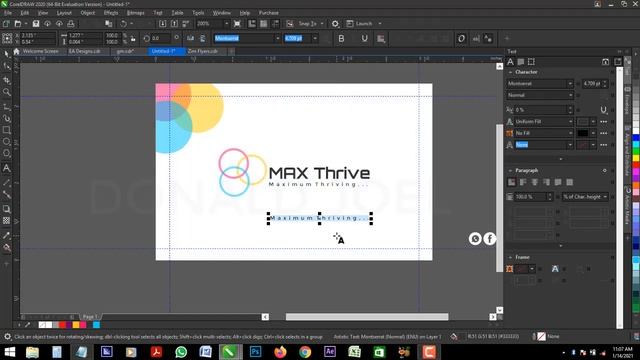Select the Color Eyedropper tool
640x360 pixels.
pos(7,236)
